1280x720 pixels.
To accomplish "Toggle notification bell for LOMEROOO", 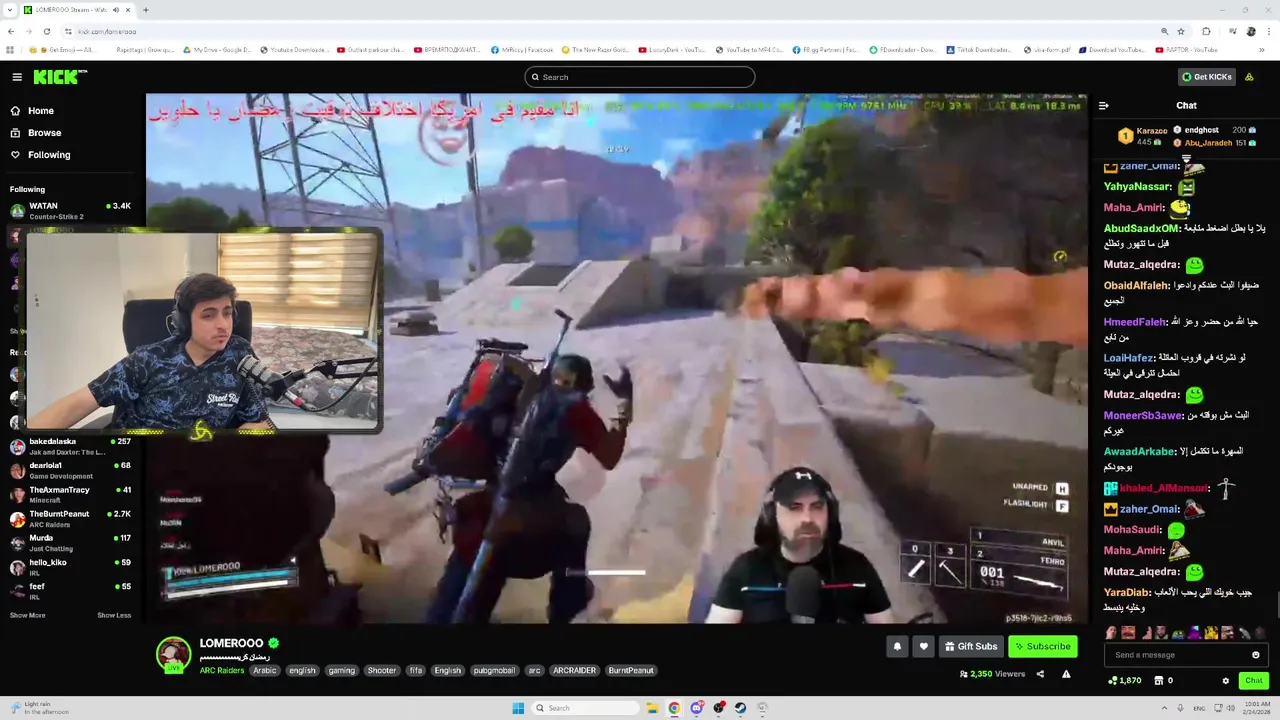I will (x=897, y=646).
